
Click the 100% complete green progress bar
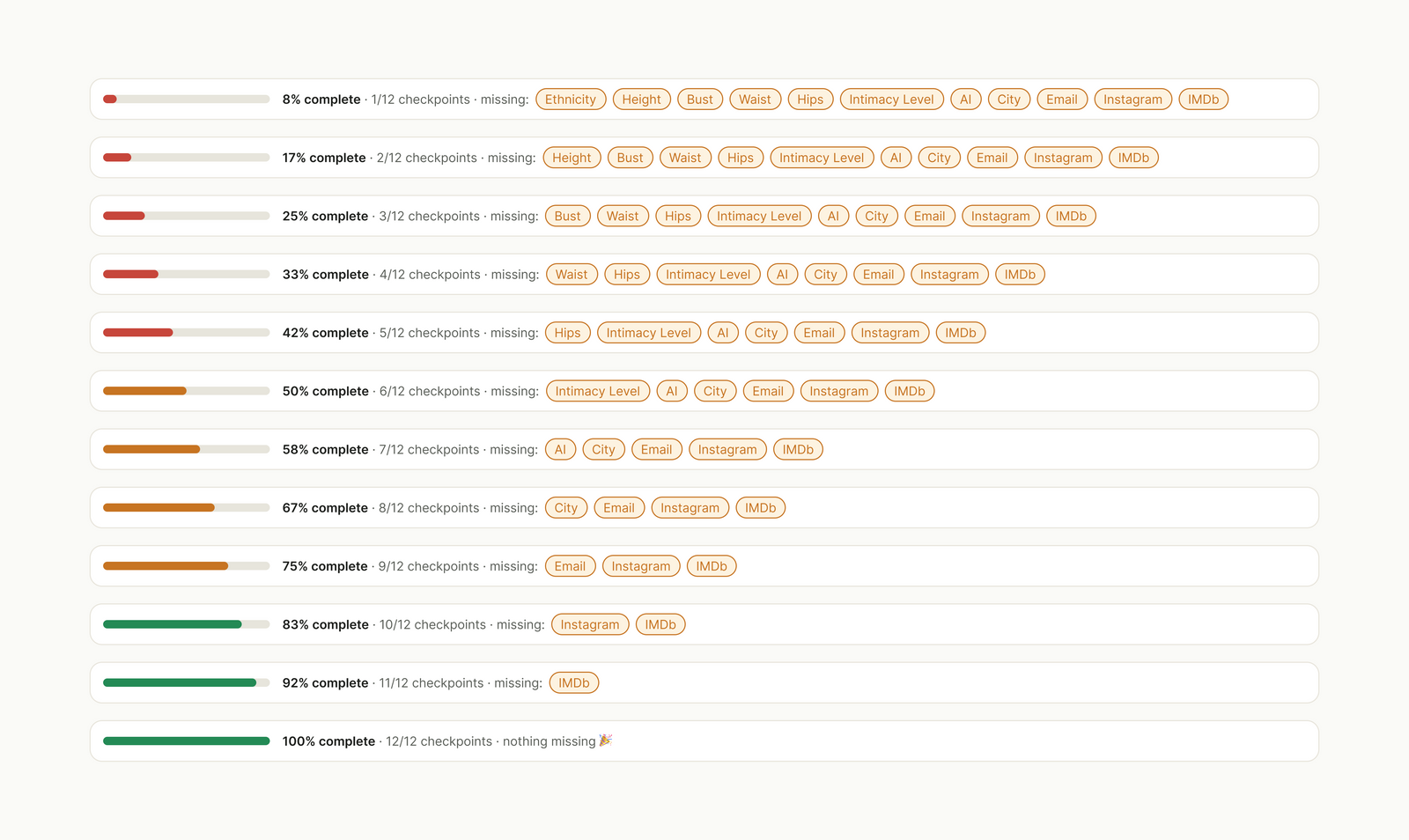point(187,741)
